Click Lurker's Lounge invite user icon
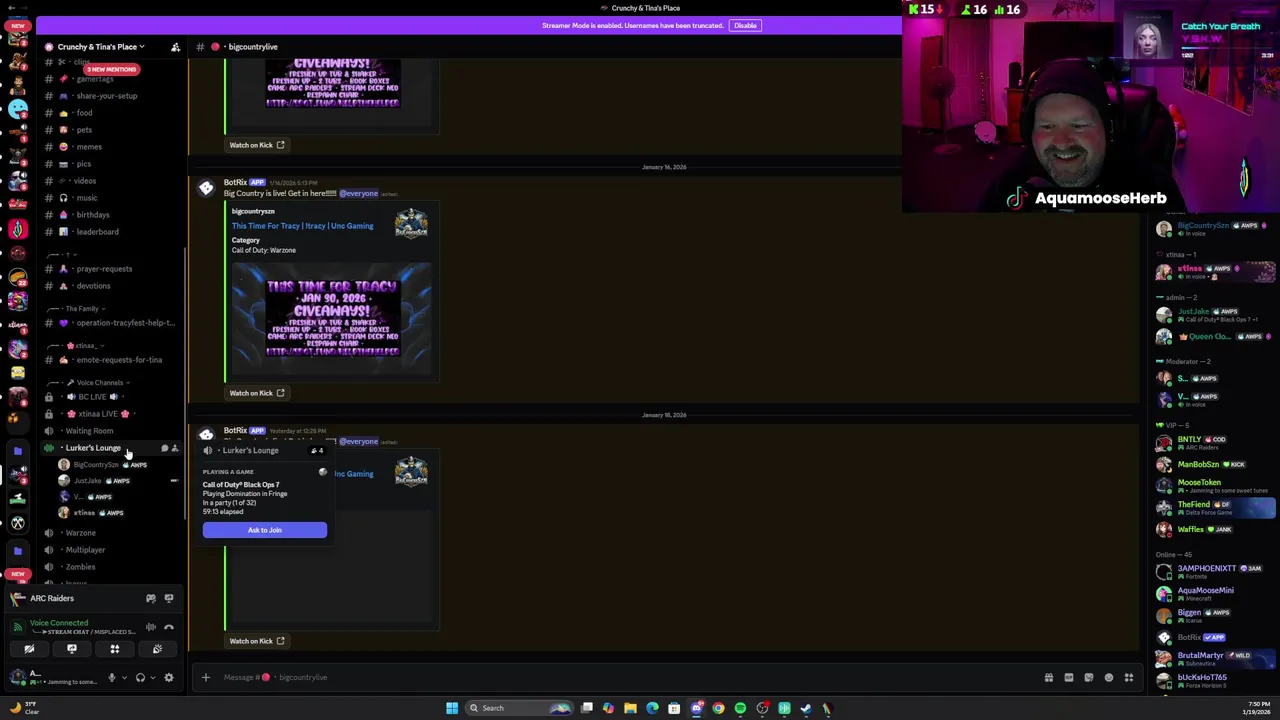 [174, 448]
